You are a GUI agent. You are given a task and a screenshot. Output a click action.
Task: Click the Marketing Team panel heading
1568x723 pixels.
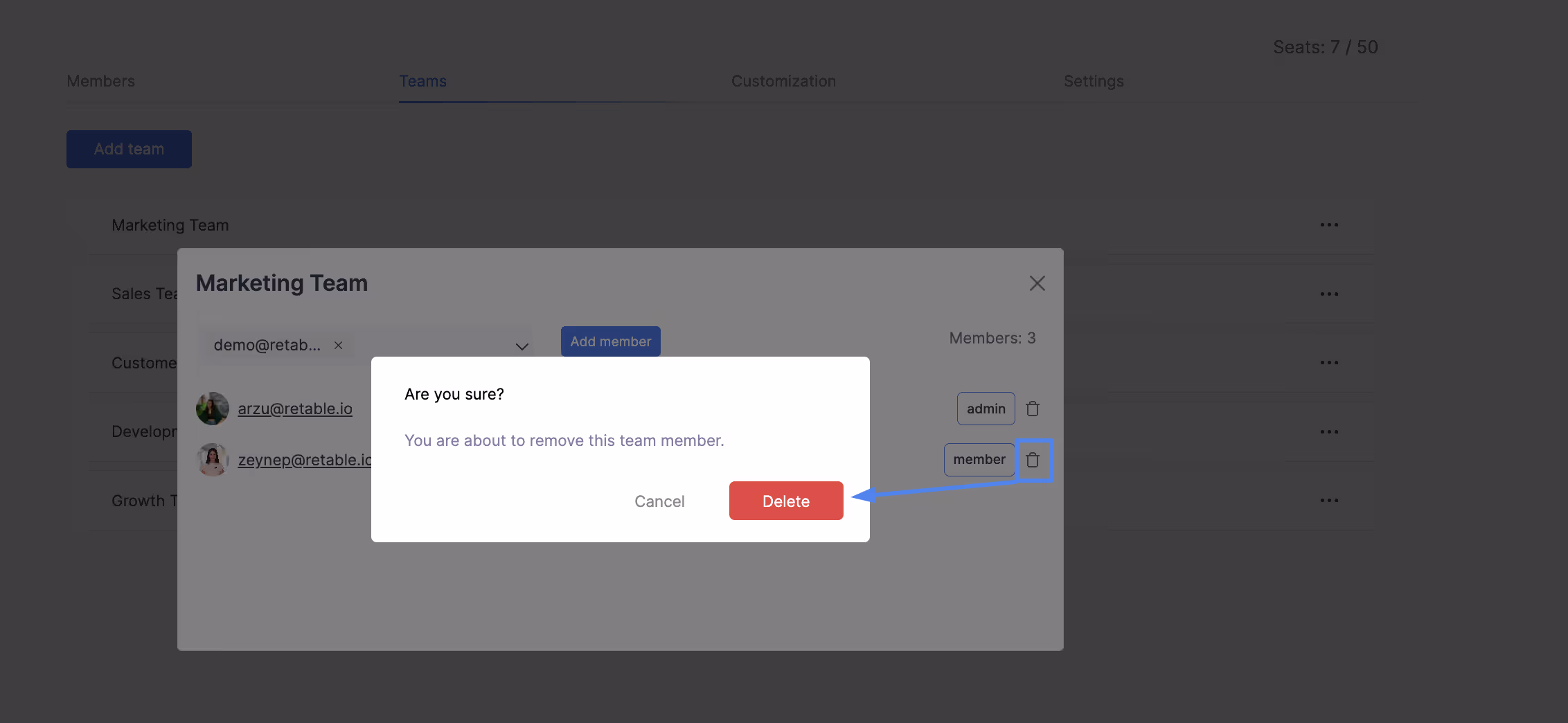[282, 283]
